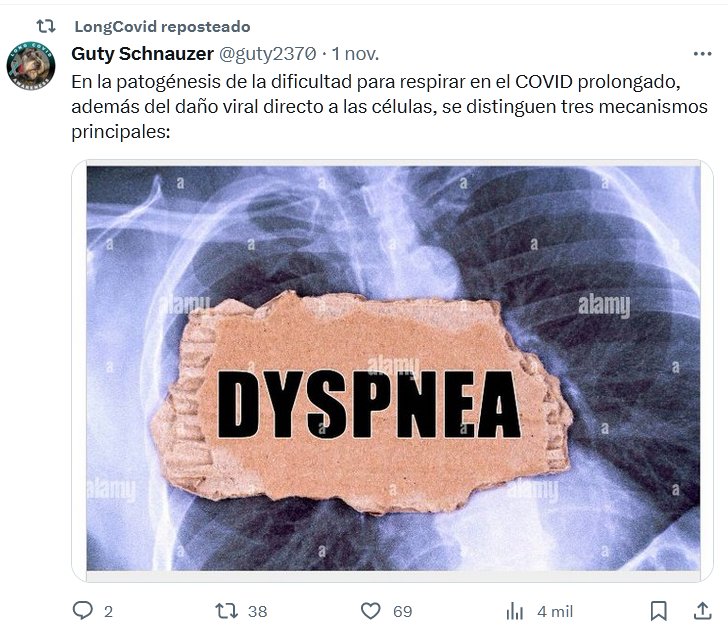Repost the tweet via retweet icon
728x636 pixels.
pyautogui.click(x=227, y=610)
